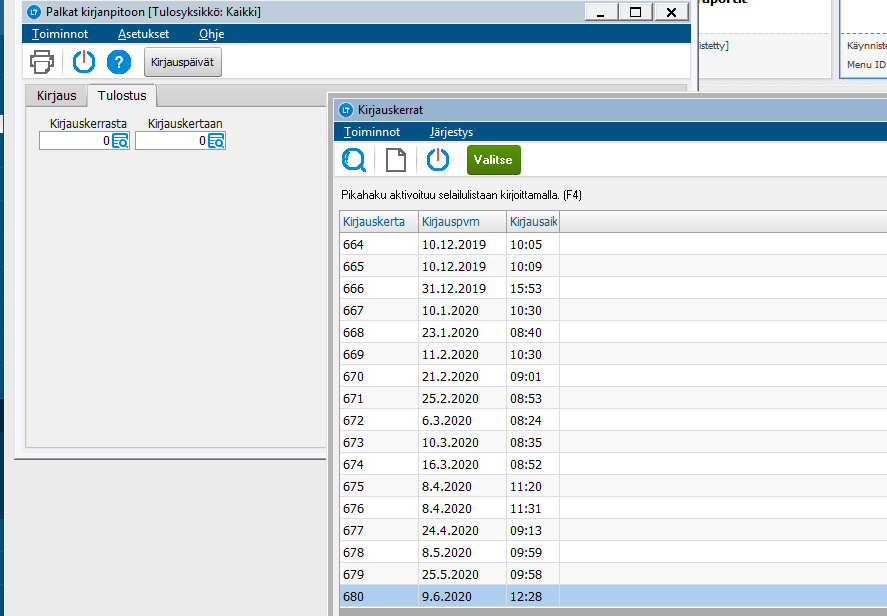The height and width of the screenshot is (616, 887).
Task: Click the green Valitse button
Action: (493, 160)
